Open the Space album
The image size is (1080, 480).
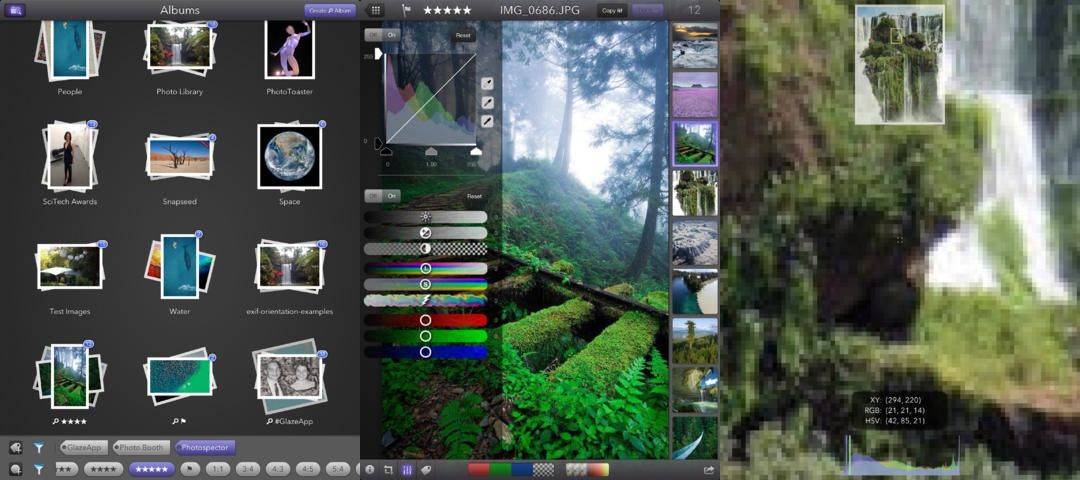[x=289, y=157]
